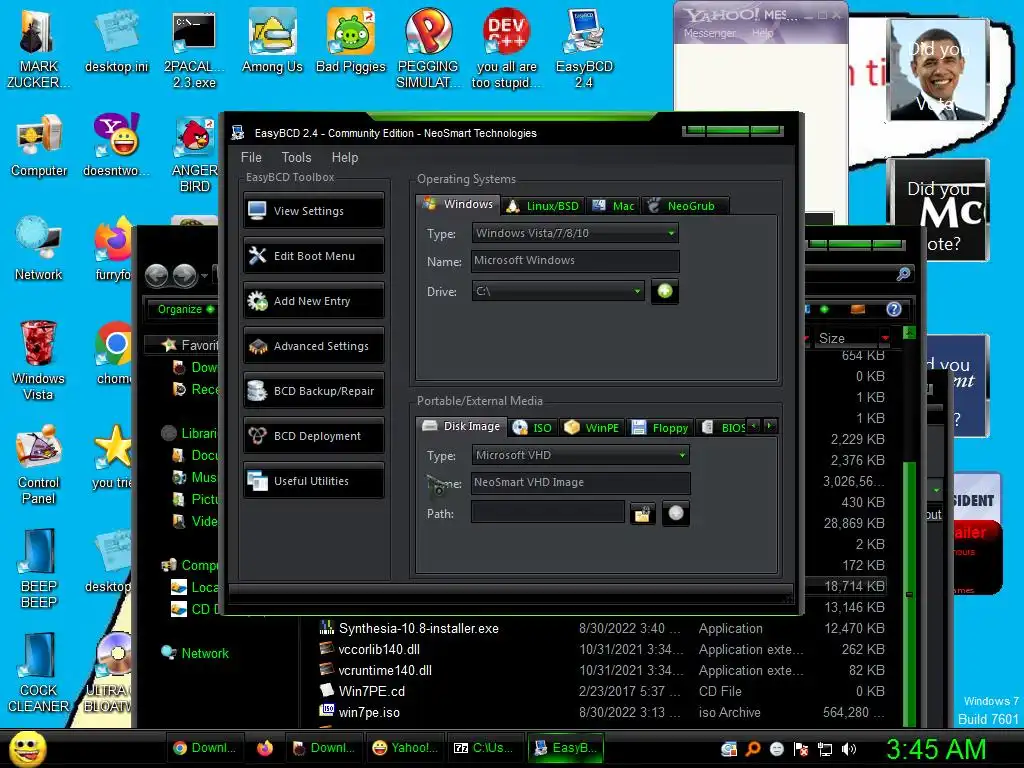
Task: Click the volume speaker tray icon
Action: pyautogui.click(x=849, y=749)
